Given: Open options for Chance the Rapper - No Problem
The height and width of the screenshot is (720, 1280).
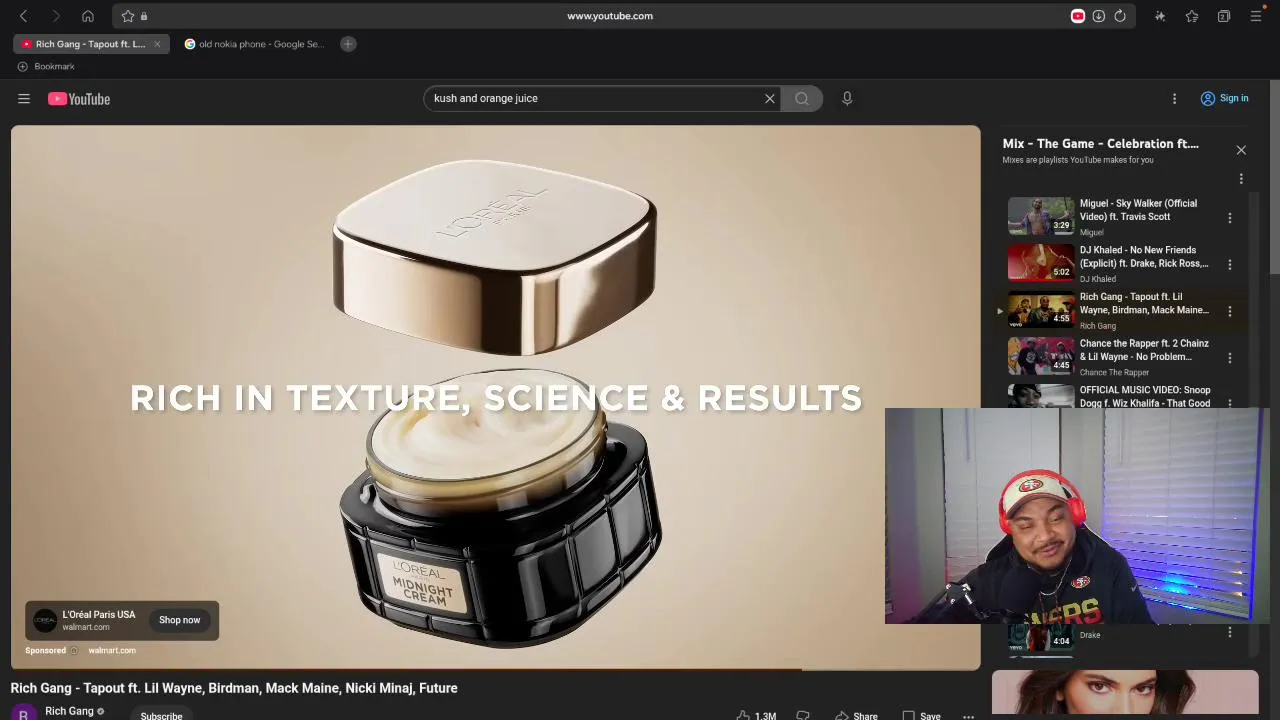Looking at the screenshot, I should pyautogui.click(x=1230, y=358).
